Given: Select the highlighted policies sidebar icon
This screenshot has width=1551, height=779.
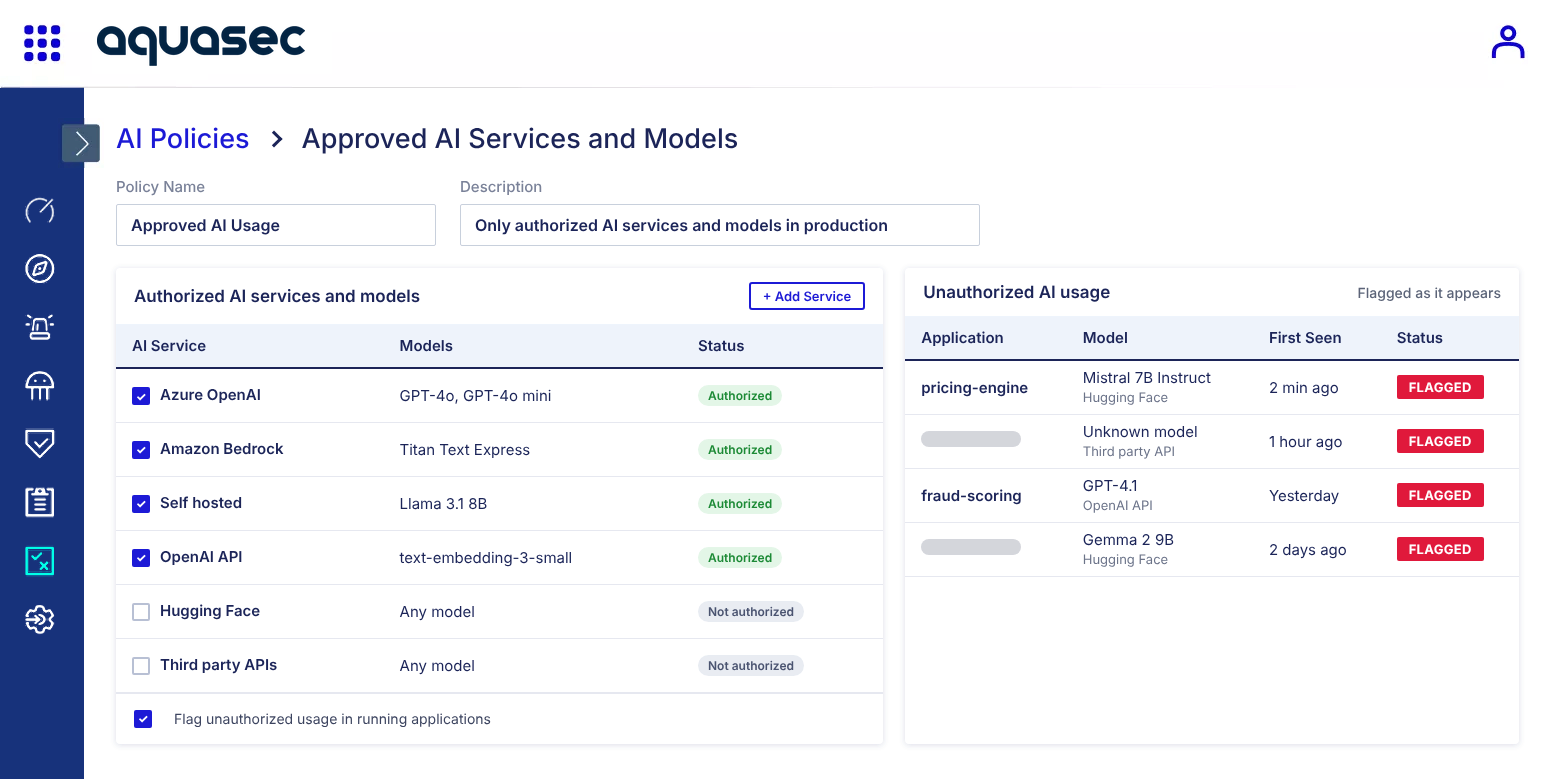Looking at the screenshot, I should point(40,561).
